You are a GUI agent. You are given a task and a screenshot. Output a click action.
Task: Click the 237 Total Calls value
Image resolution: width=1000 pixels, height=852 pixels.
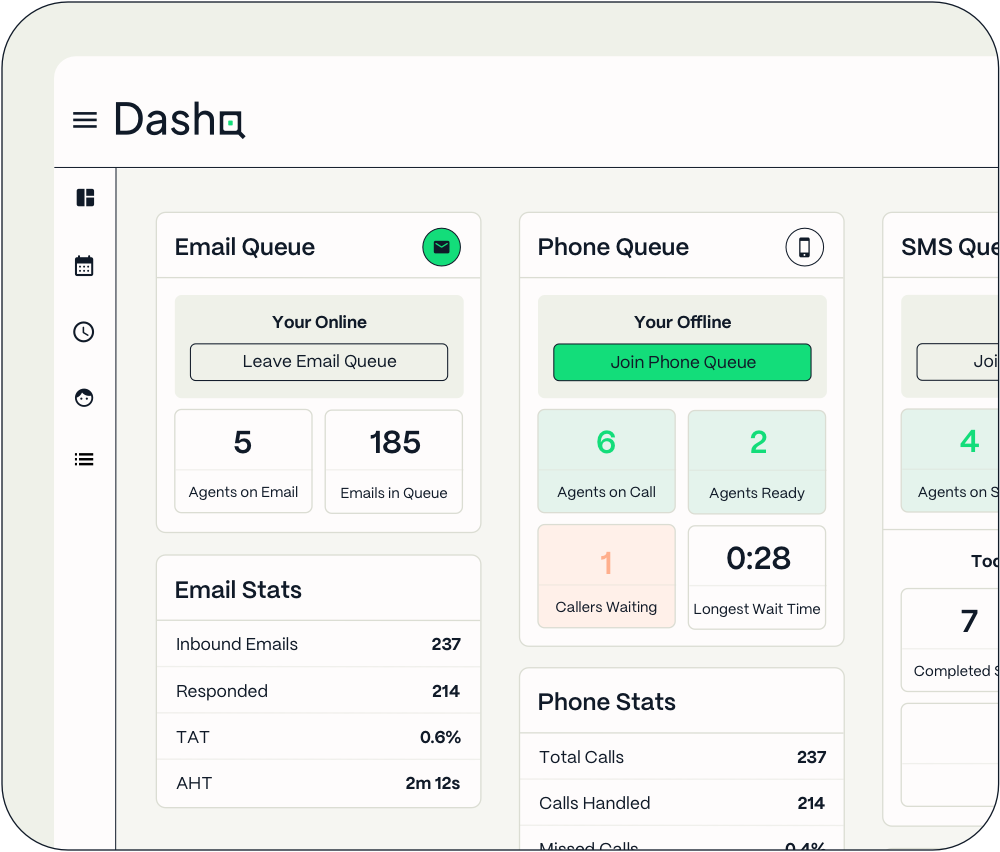811,757
